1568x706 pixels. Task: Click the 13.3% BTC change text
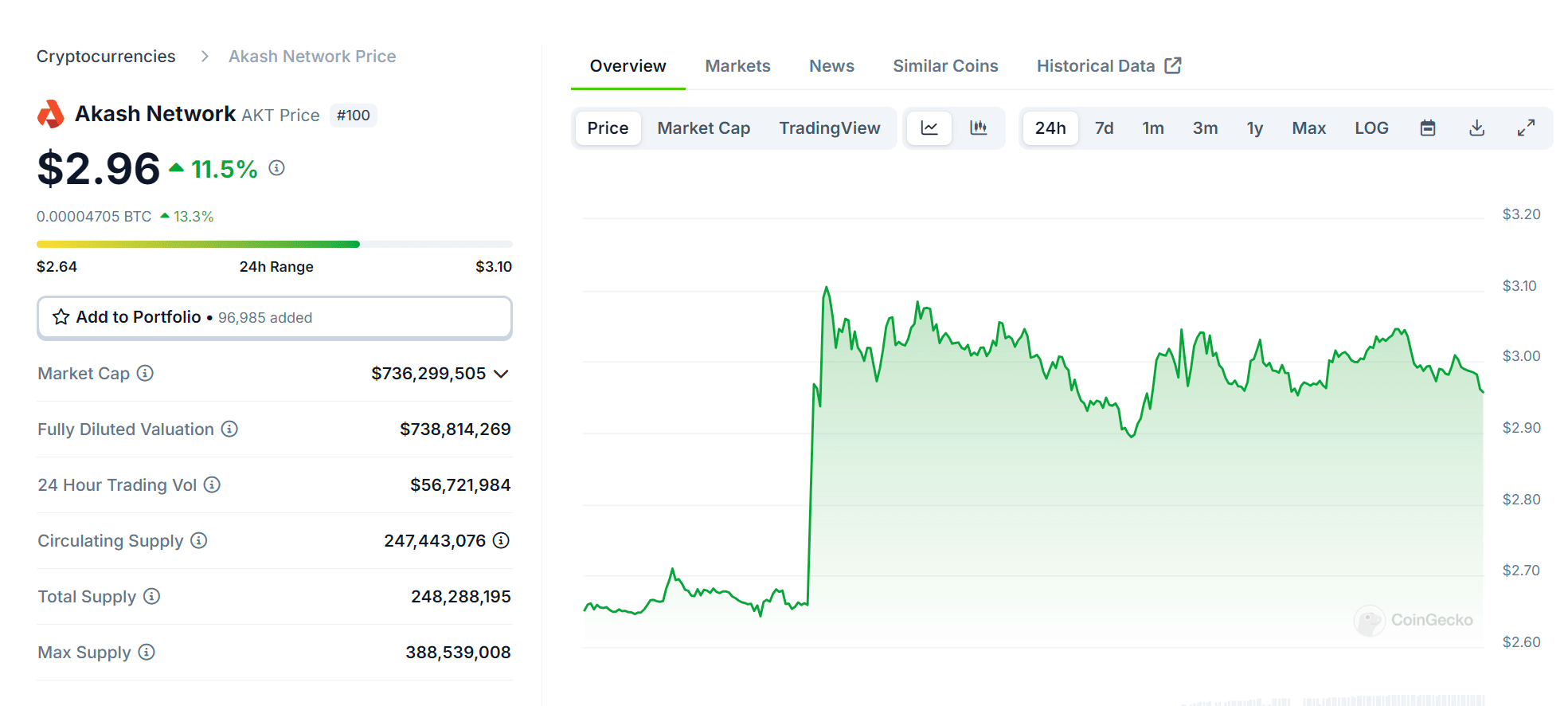194,217
